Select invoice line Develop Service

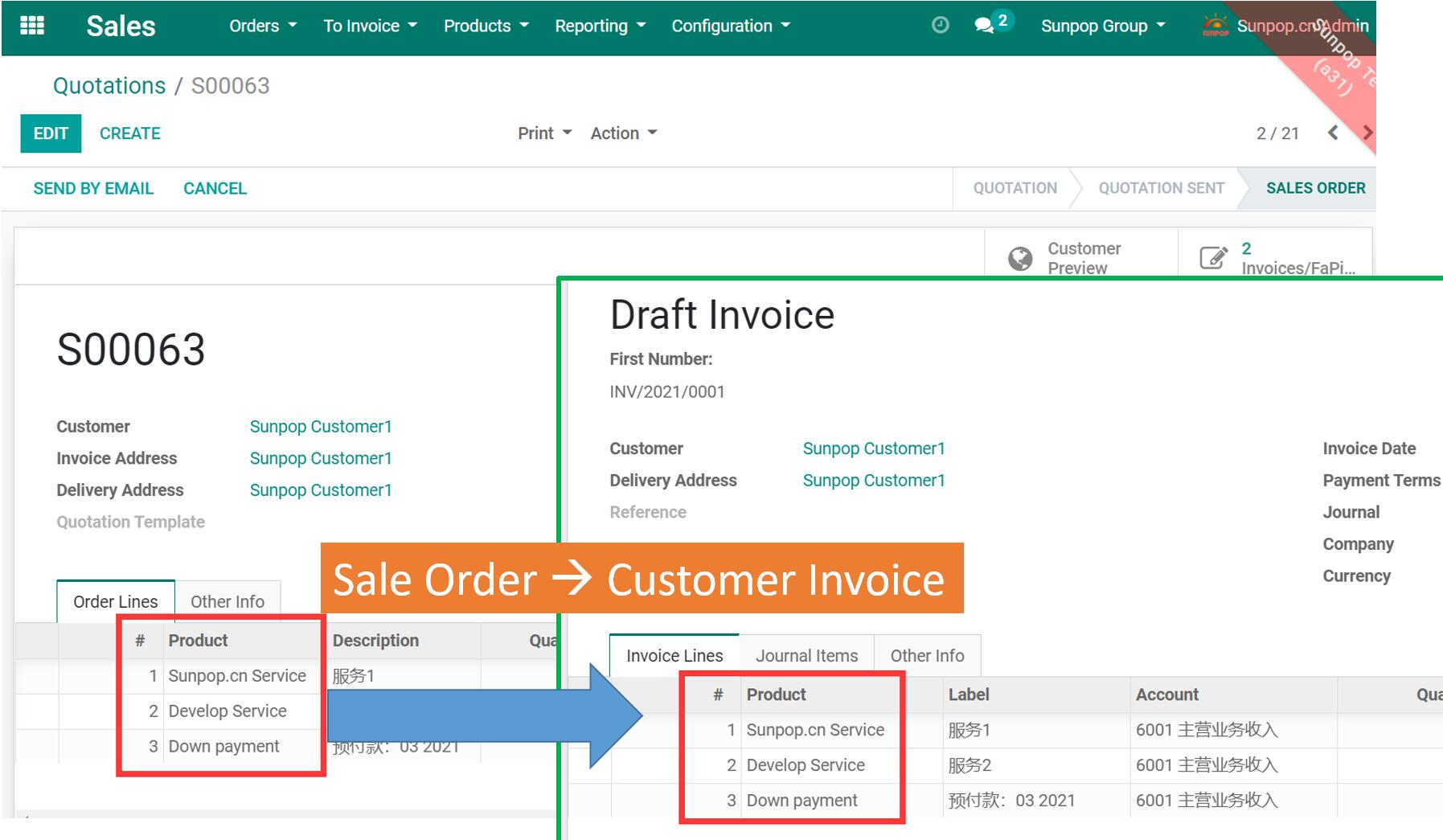(x=806, y=765)
